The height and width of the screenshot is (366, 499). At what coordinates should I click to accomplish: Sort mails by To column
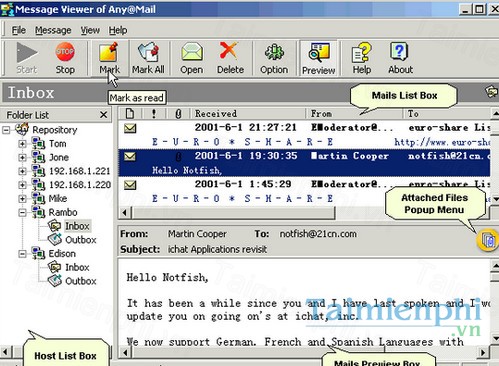(x=447, y=114)
